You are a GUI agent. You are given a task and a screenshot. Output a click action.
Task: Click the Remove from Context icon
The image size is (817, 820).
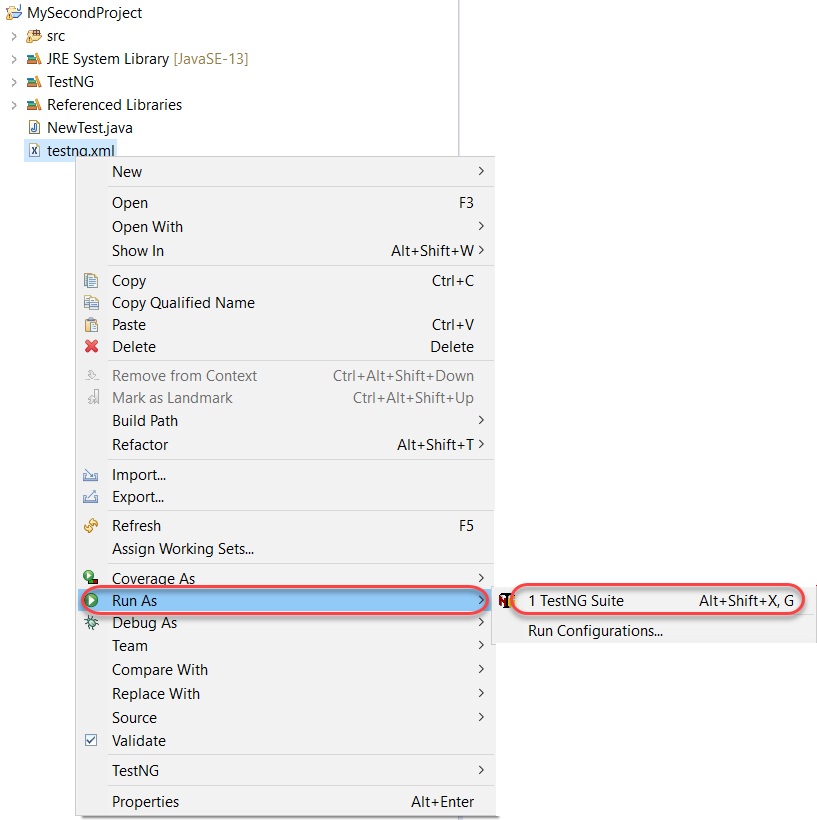pyautogui.click(x=92, y=375)
